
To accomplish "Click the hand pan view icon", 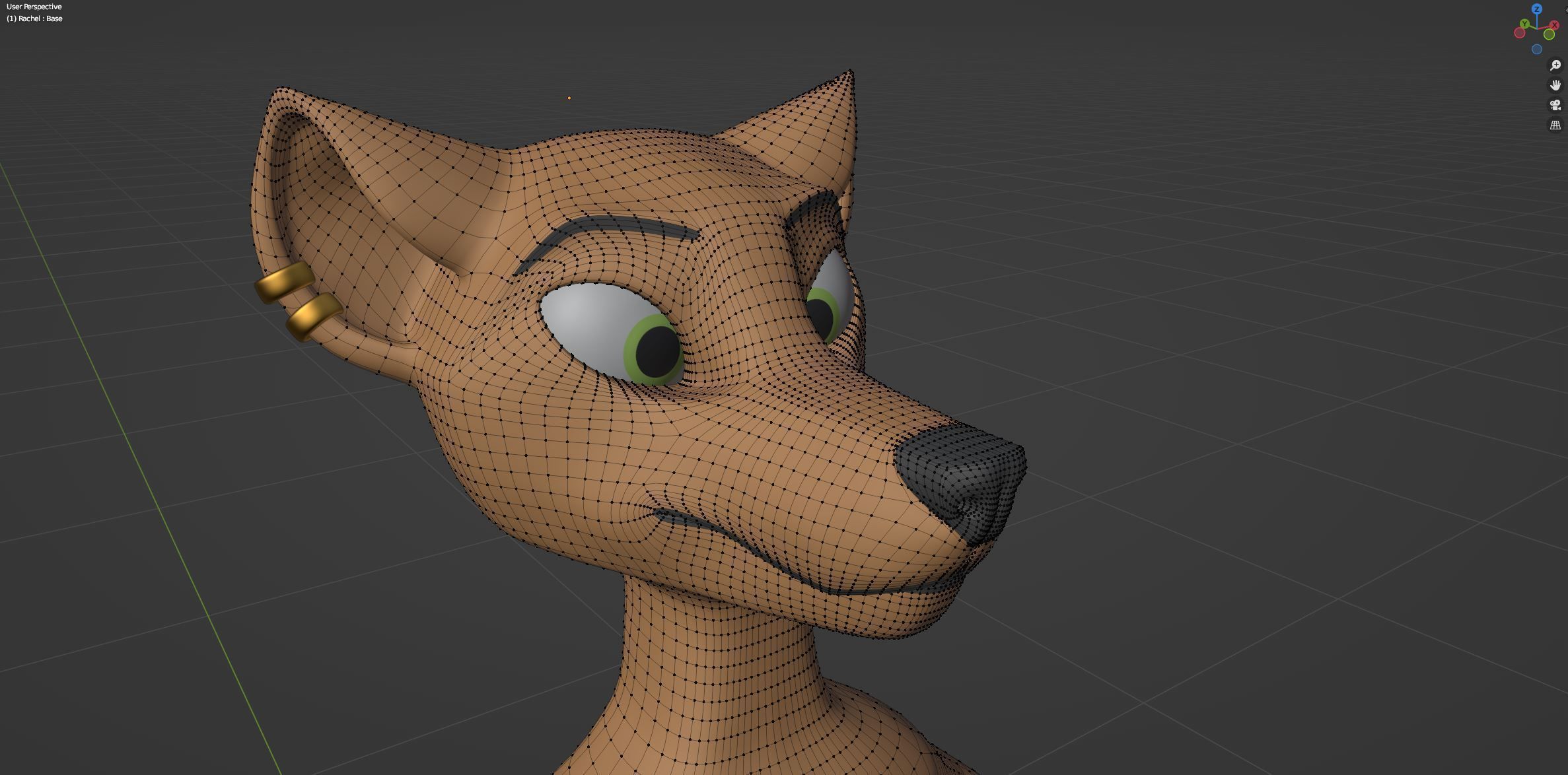I will [x=1555, y=85].
